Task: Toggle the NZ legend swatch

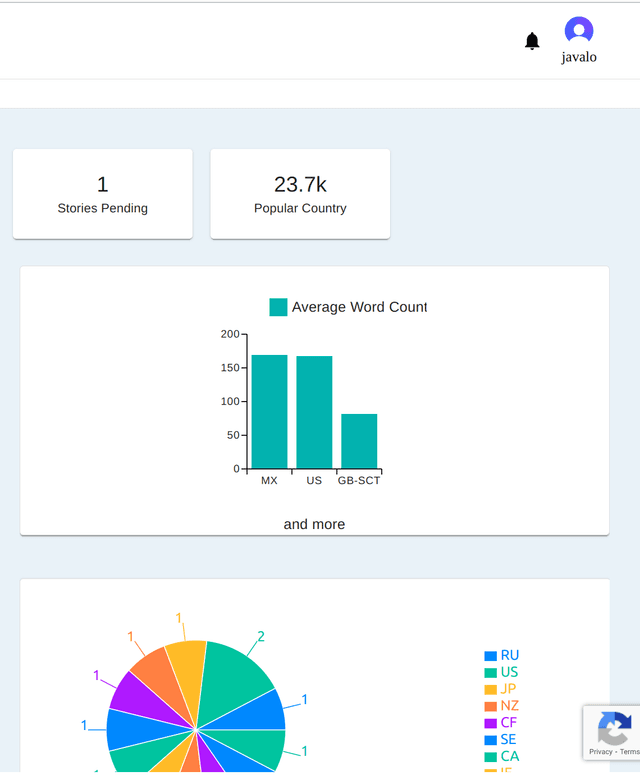Action: point(490,706)
